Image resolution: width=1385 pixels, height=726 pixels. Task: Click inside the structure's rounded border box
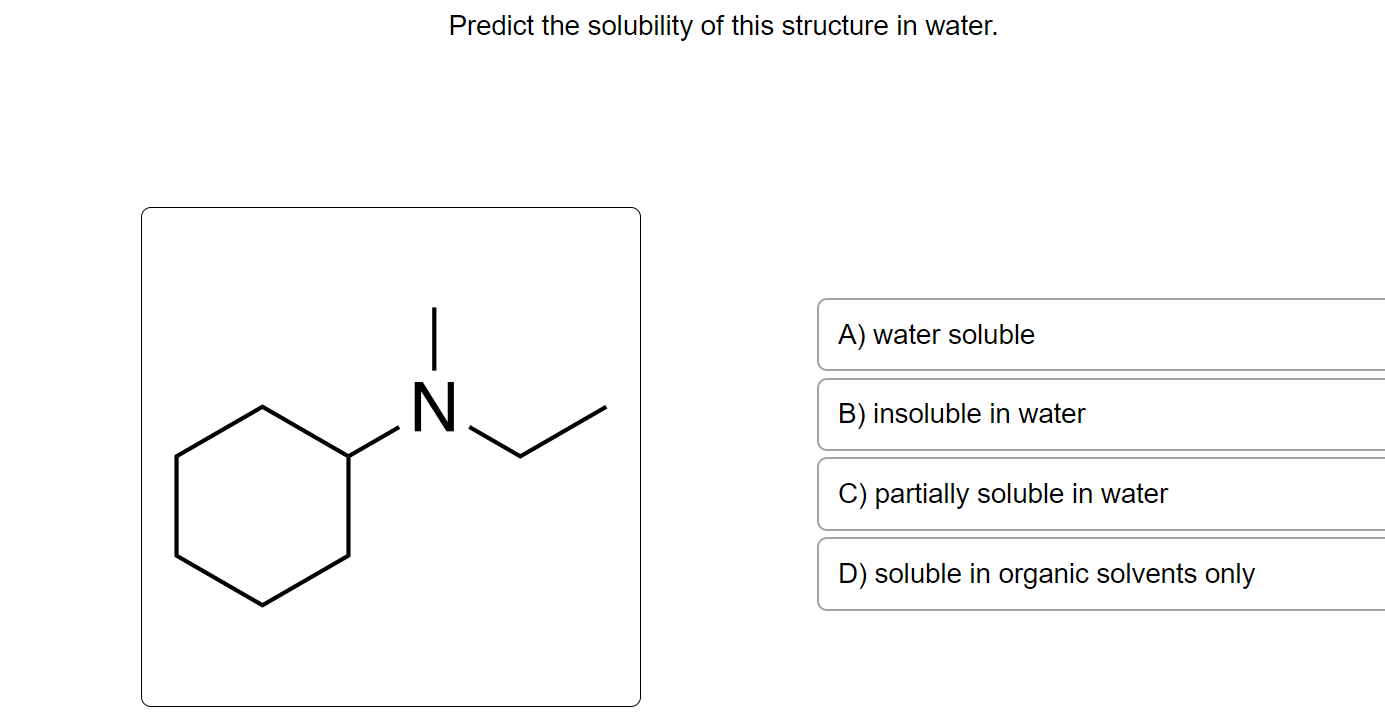[390, 640]
